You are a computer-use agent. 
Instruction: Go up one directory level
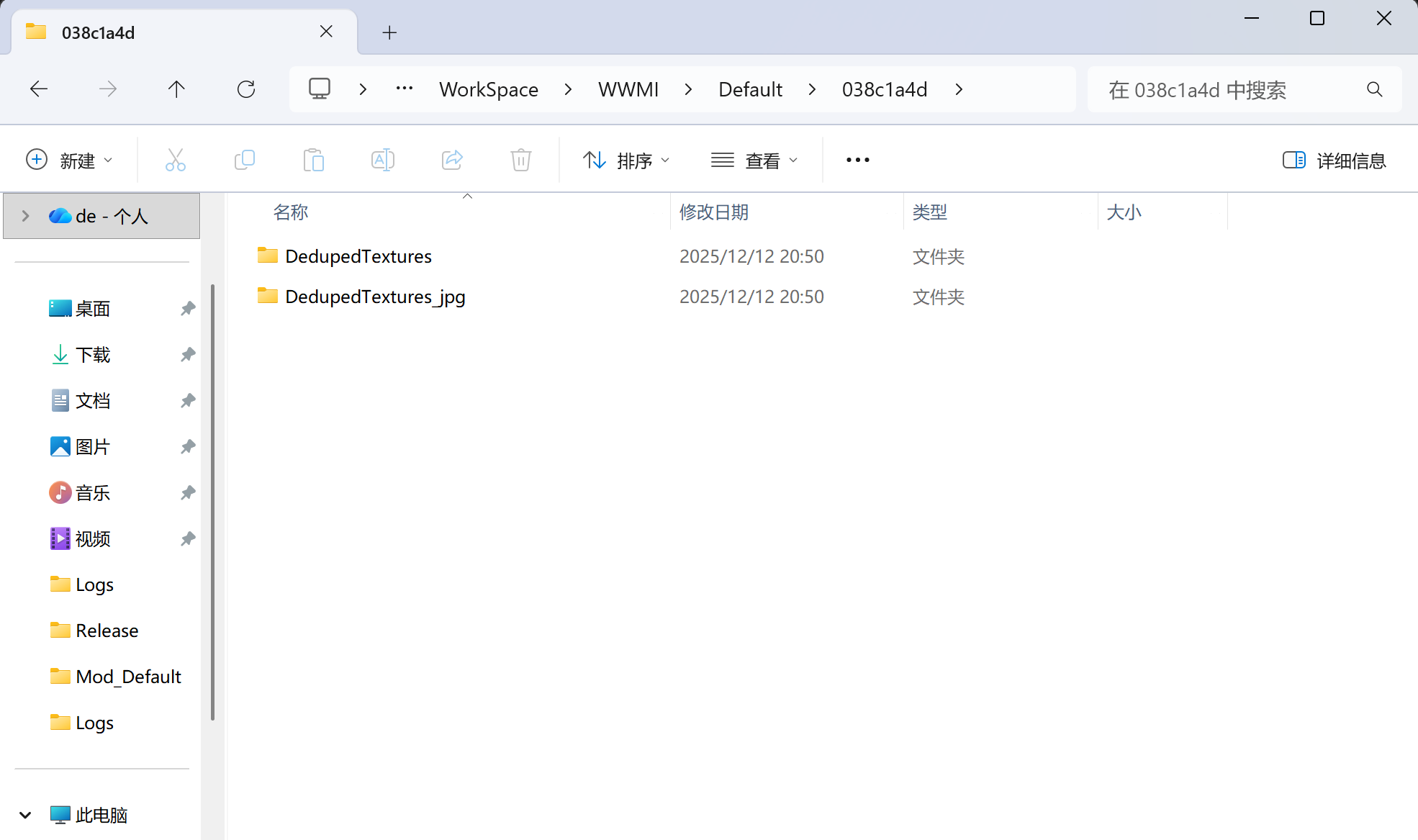(x=176, y=89)
